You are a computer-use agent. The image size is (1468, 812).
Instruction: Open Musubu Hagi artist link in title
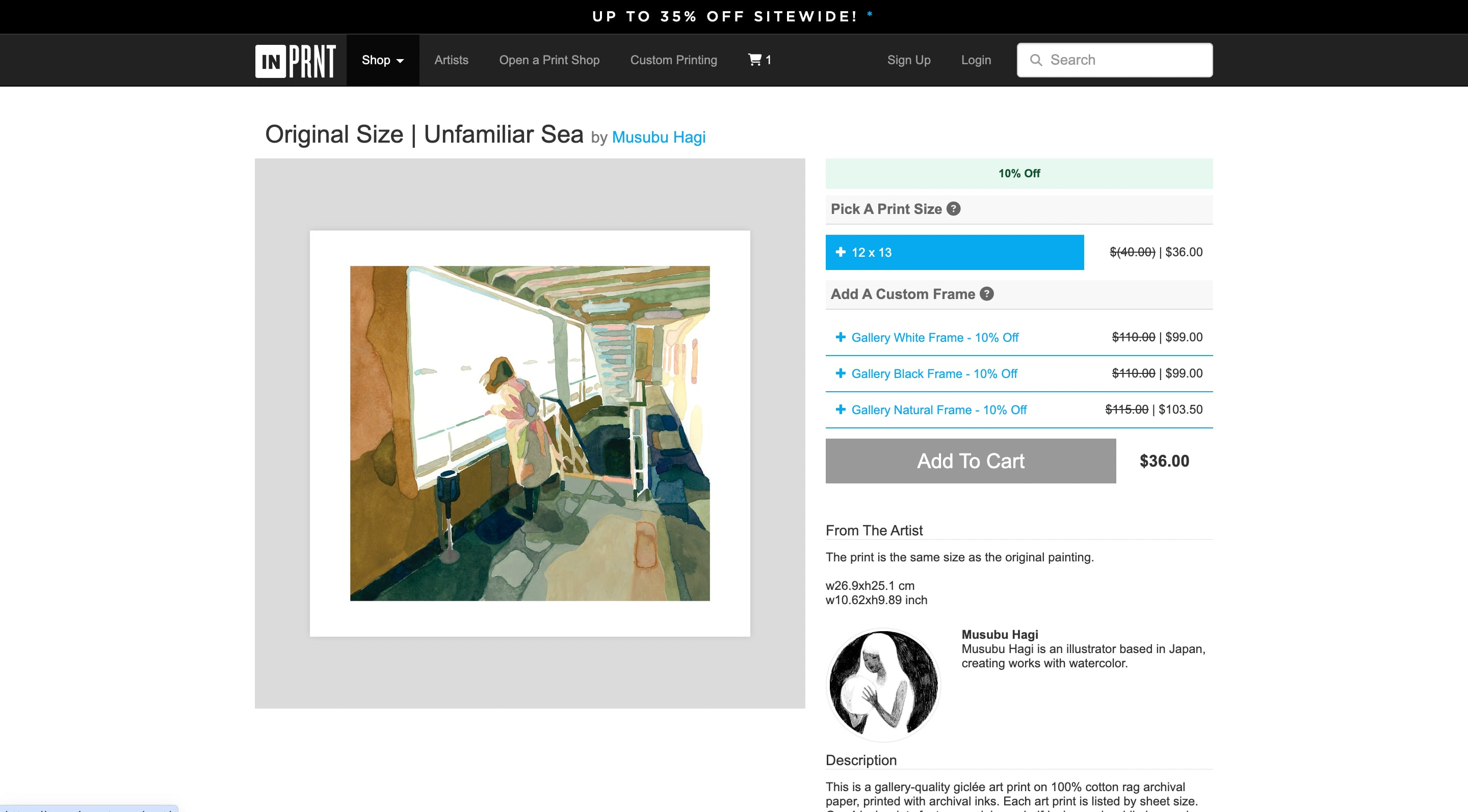[658, 137]
